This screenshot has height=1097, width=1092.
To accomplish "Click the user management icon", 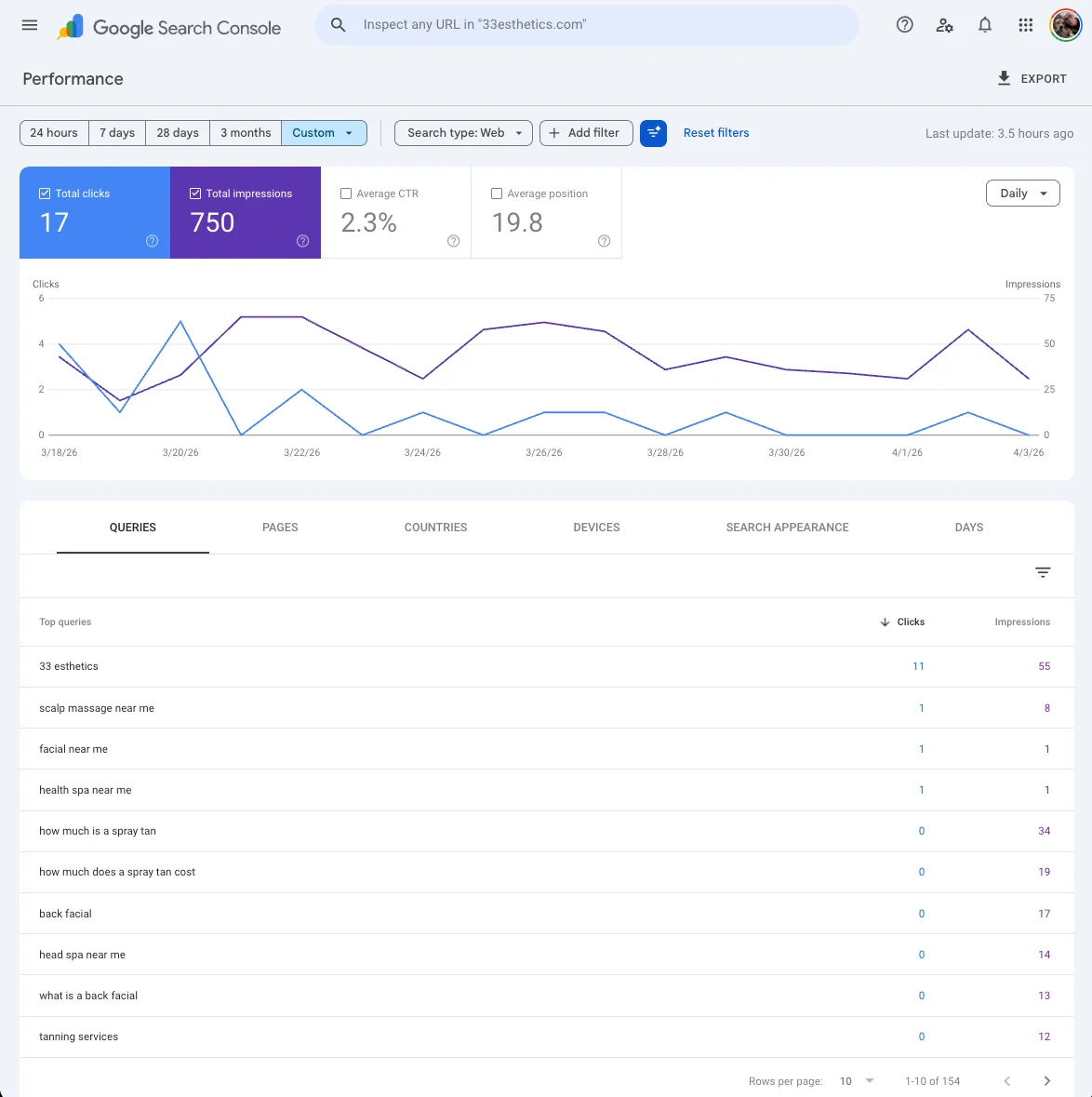I will (x=945, y=25).
